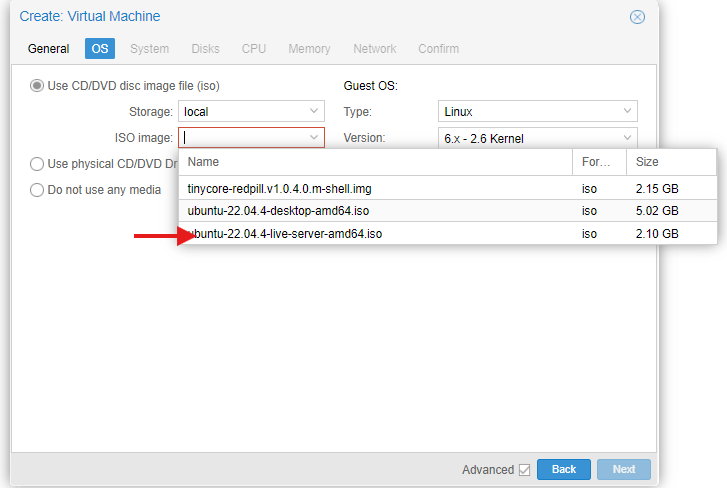
Task: Open the Guest OS Type dropdown
Action: coord(537,111)
